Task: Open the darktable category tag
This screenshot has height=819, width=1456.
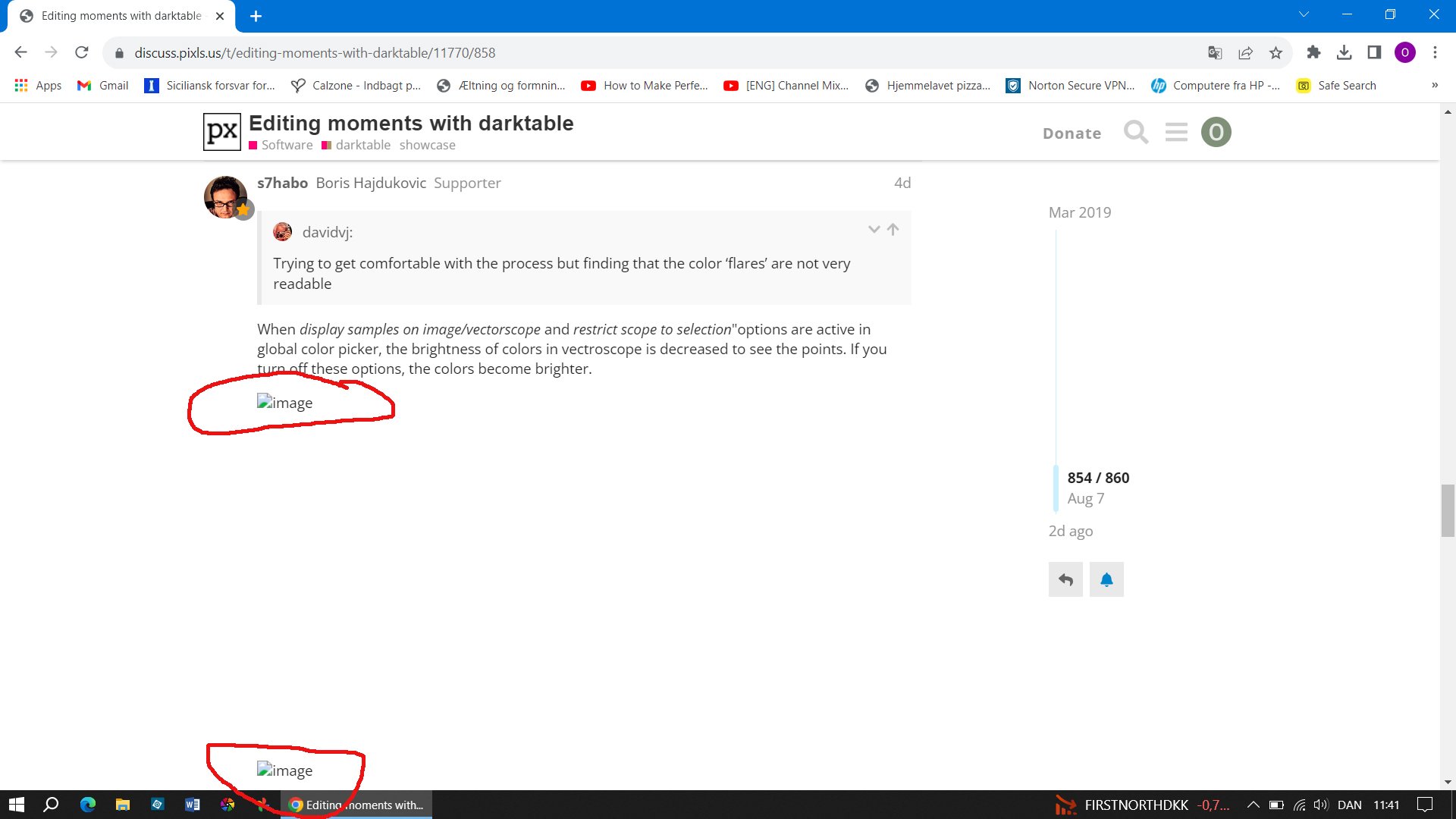Action: point(362,145)
